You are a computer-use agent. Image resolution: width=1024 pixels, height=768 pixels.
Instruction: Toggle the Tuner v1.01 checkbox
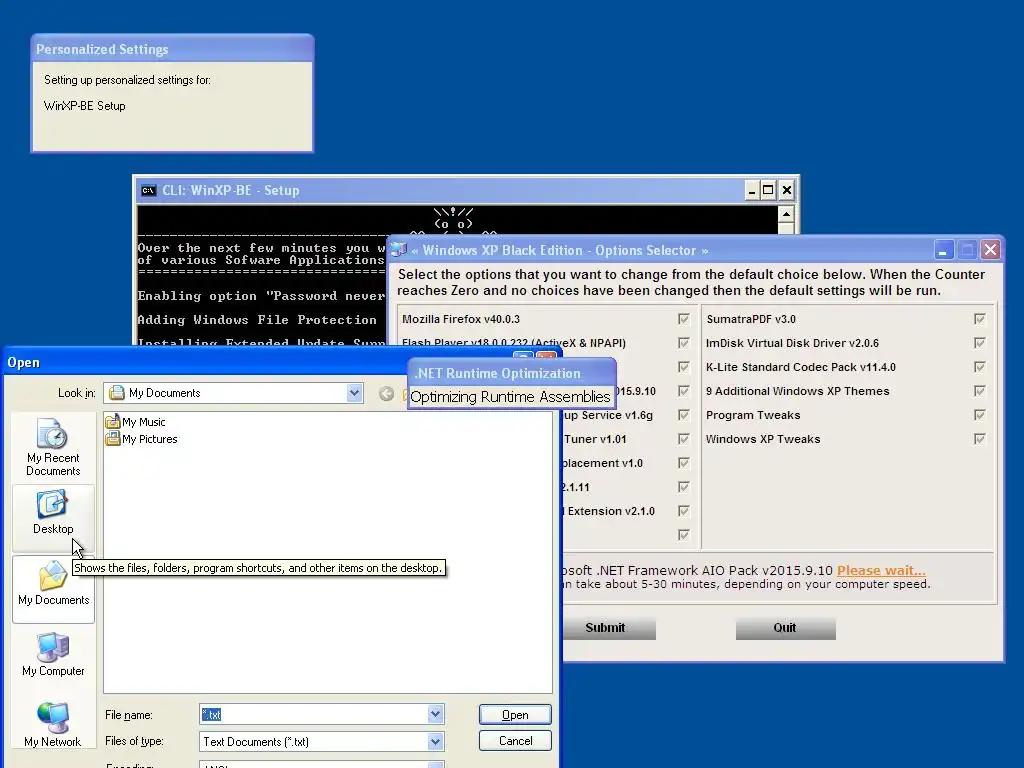tap(683, 439)
